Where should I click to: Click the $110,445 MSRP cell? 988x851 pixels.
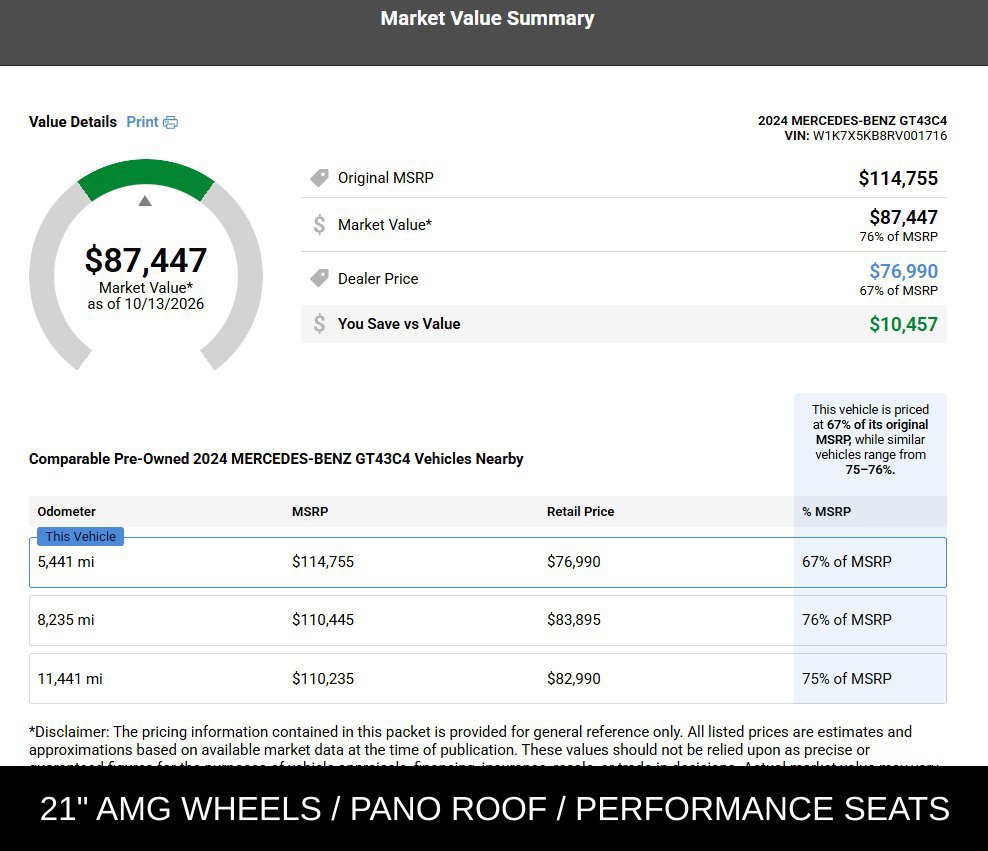[x=323, y=619]
